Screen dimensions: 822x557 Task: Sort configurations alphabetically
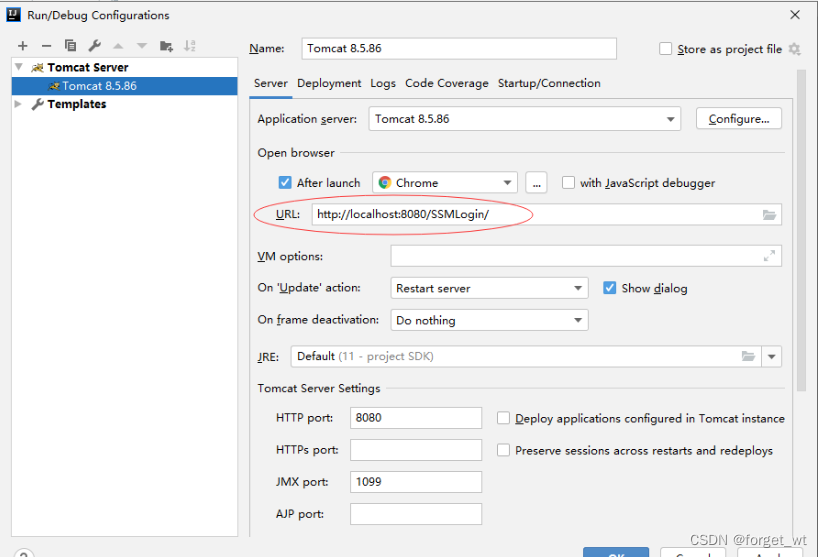(x=190, y=46)
